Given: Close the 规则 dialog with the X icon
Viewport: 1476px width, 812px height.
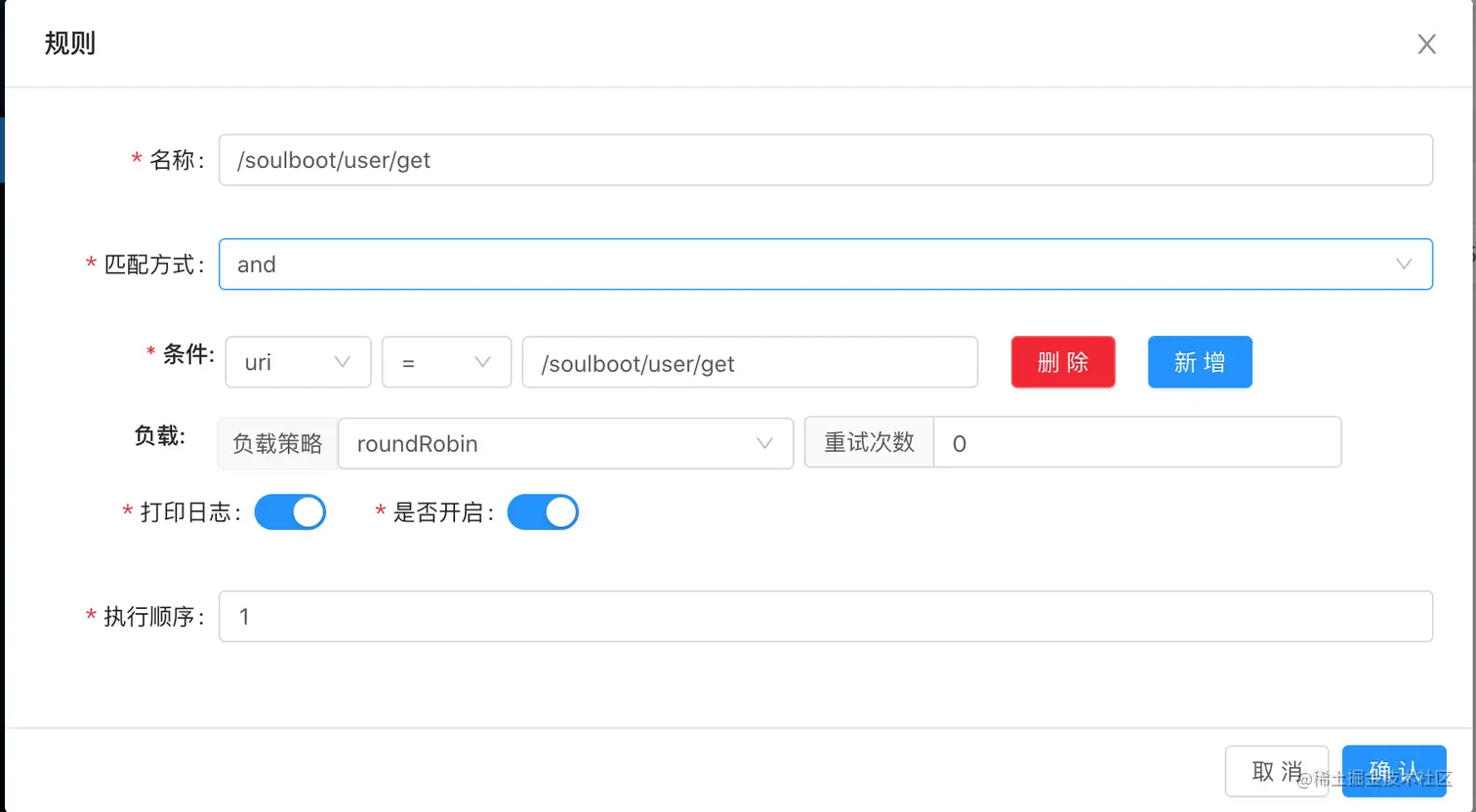Looking at the screenshot, I should (x=1426, y=44).
